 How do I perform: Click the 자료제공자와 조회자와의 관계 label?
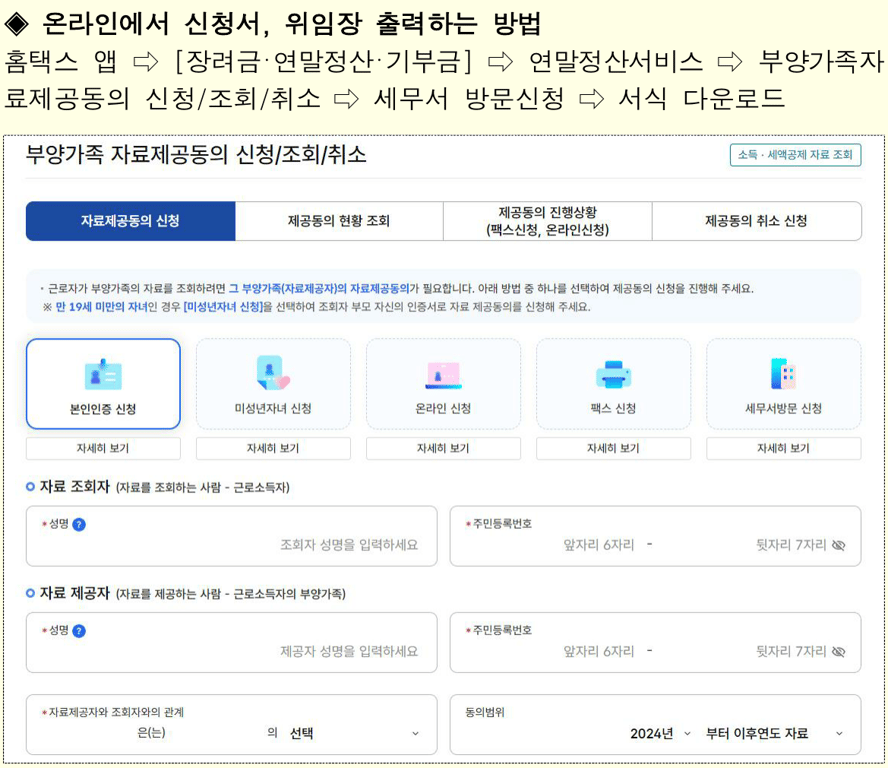pos(116,712)
